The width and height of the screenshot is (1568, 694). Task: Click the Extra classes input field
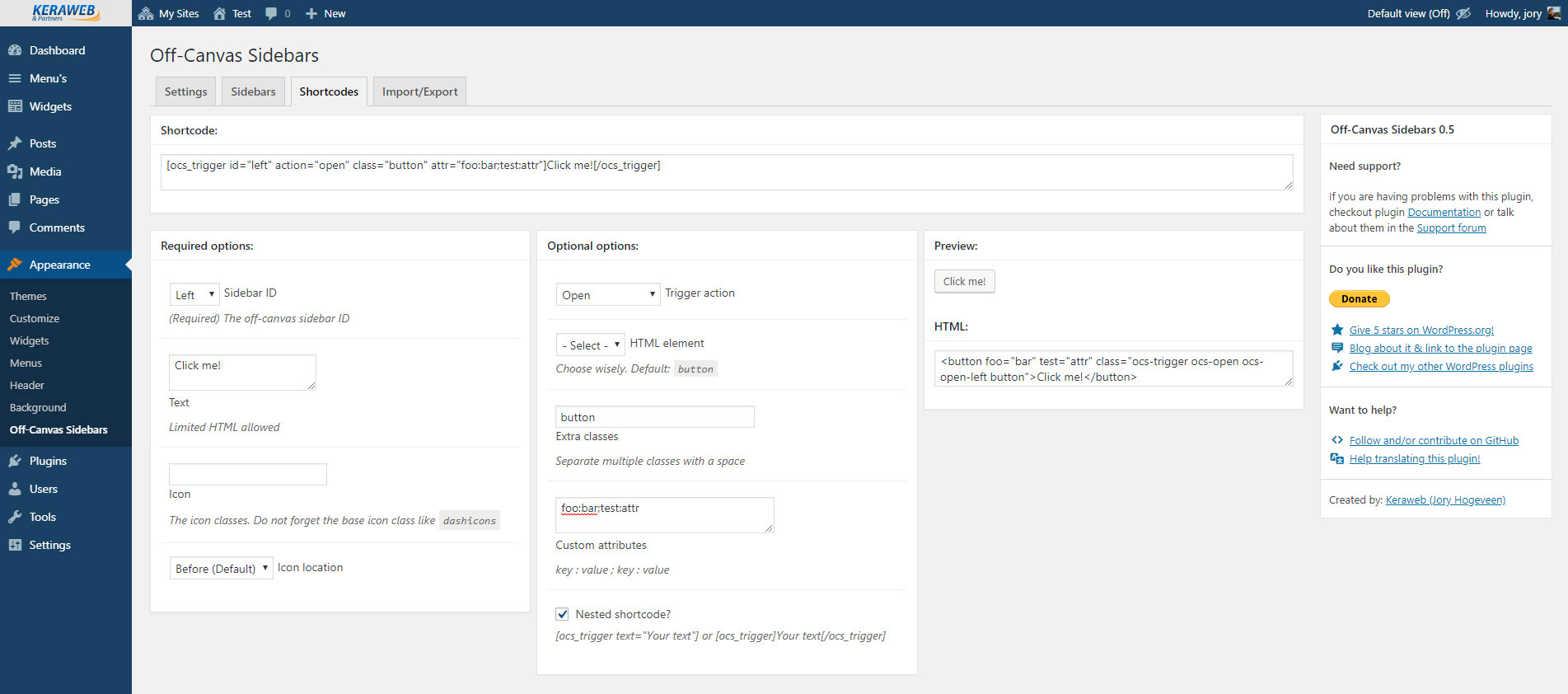654,417
